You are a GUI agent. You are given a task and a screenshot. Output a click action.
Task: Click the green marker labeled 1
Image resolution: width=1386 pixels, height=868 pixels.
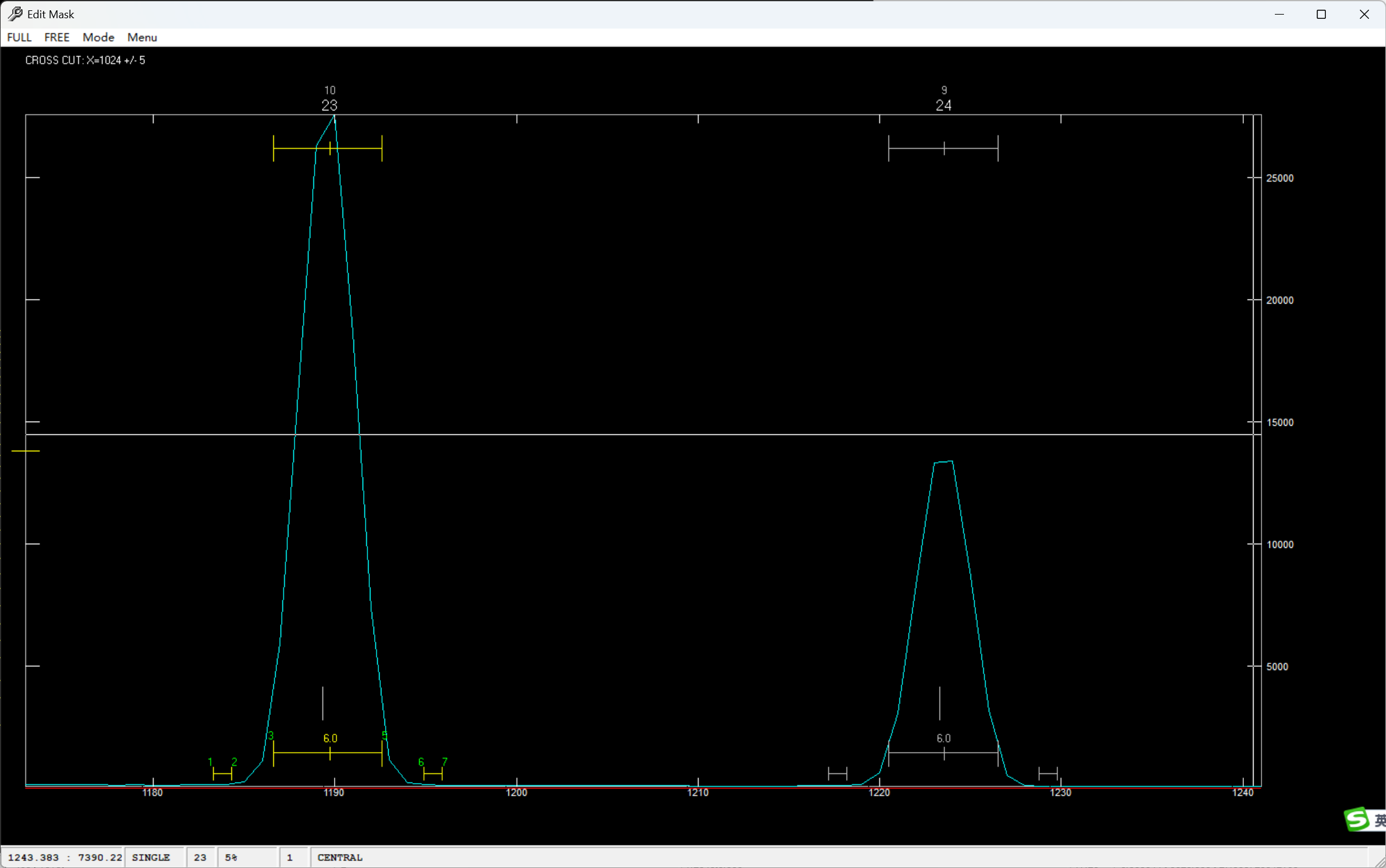[210, 762]
